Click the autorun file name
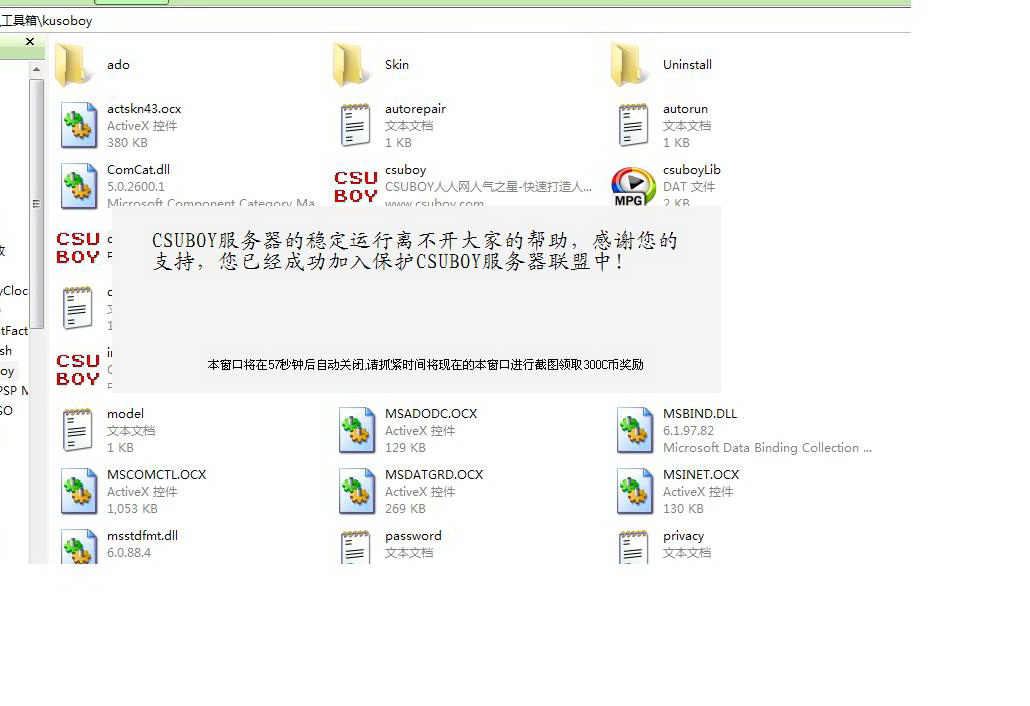 (685, 108)
